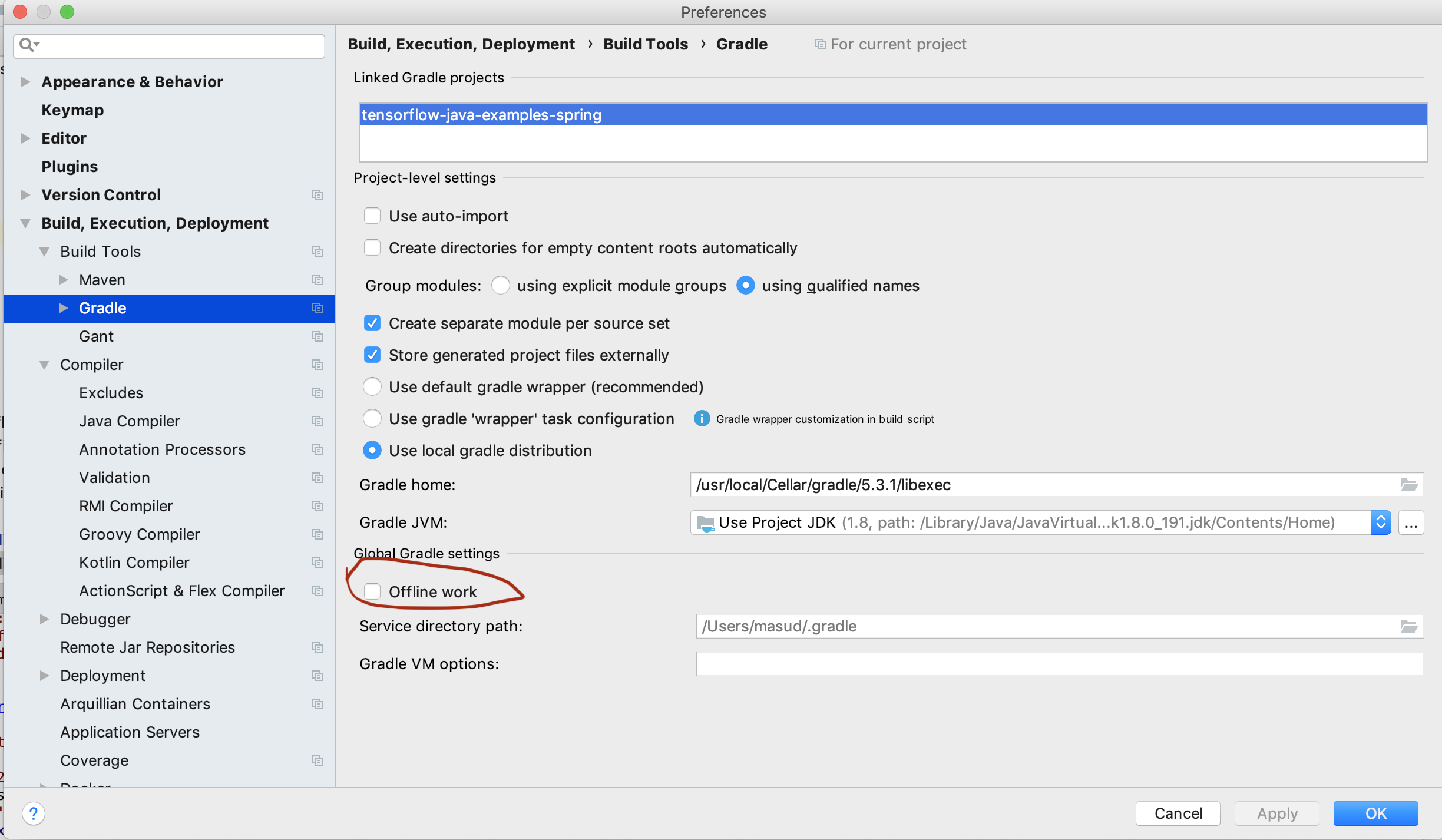Click the Cancel button

click(x=1178, y=813)
